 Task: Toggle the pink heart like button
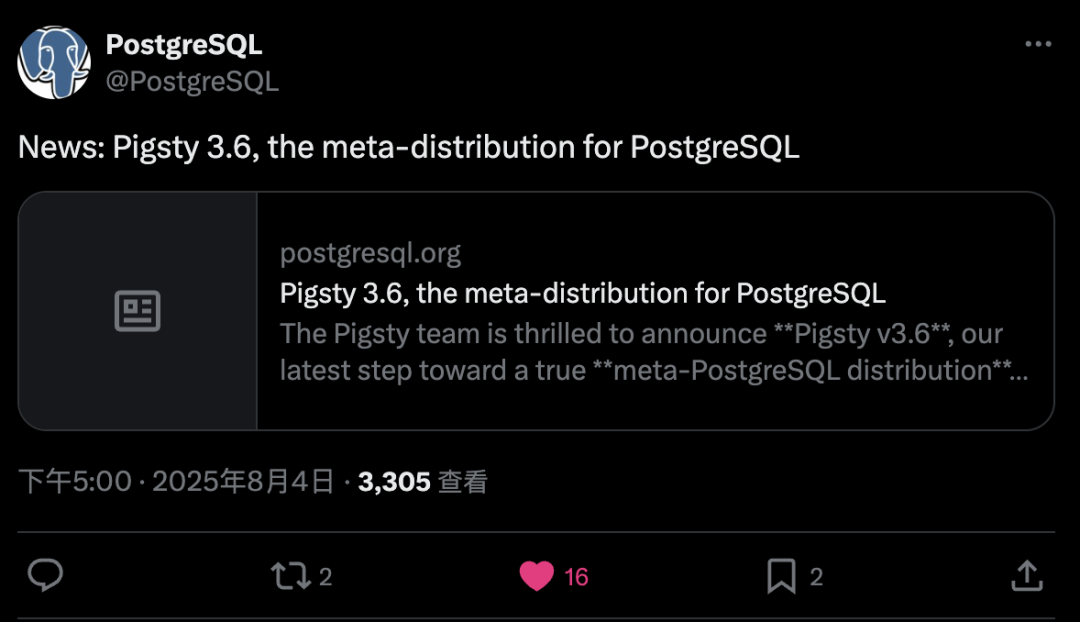pyautogui.click(x=537, y=576)
